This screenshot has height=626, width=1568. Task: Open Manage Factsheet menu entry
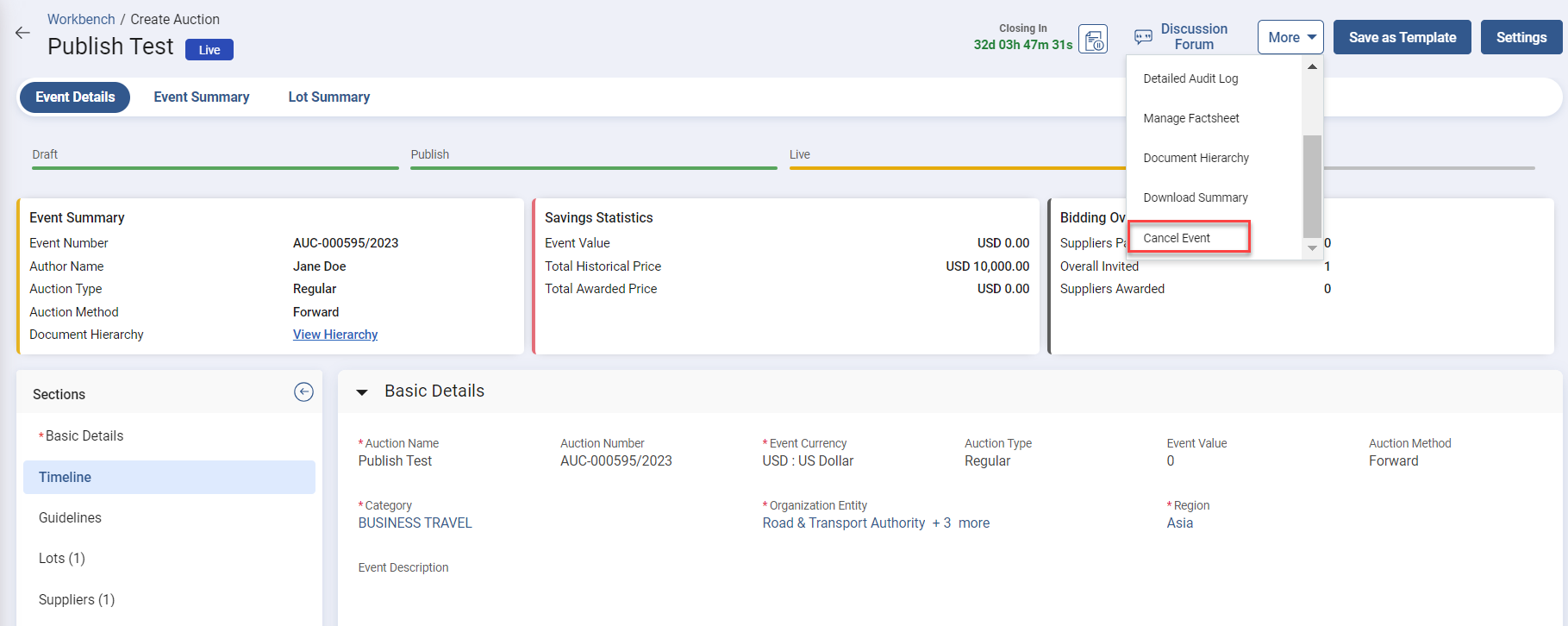click(x=1190, y=118)
